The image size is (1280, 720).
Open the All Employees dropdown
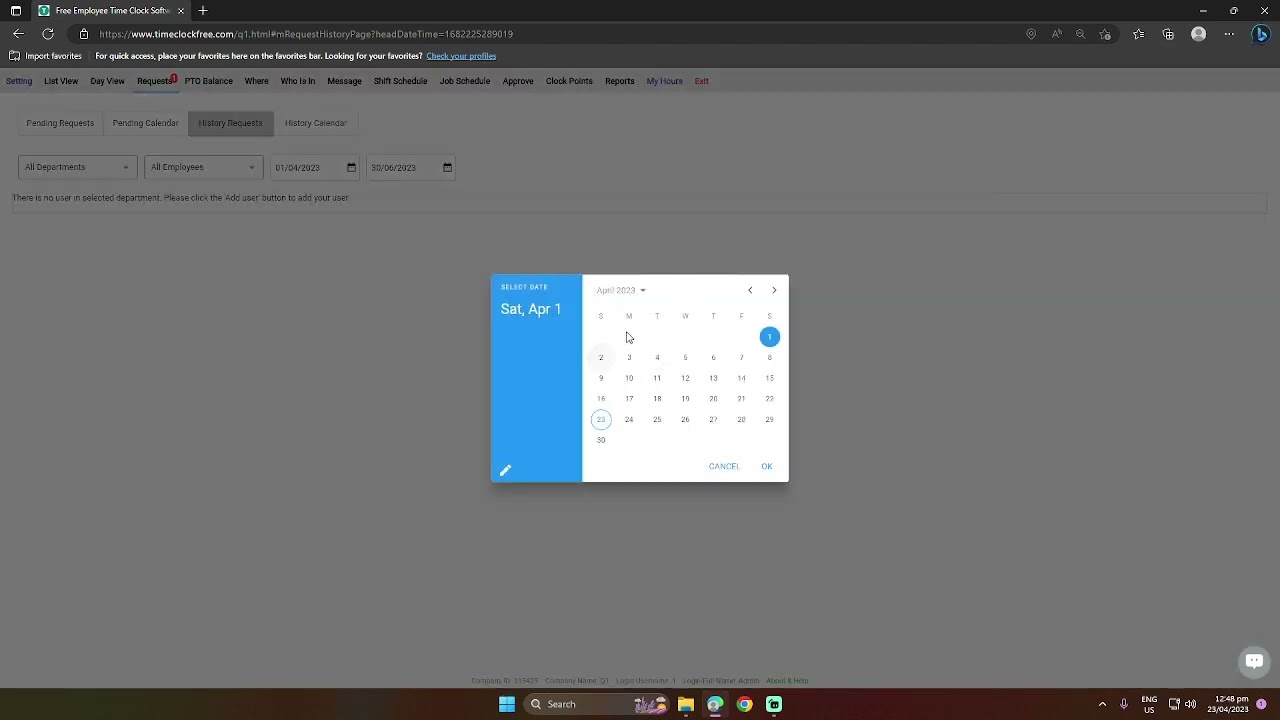click(x=203, y=167)
